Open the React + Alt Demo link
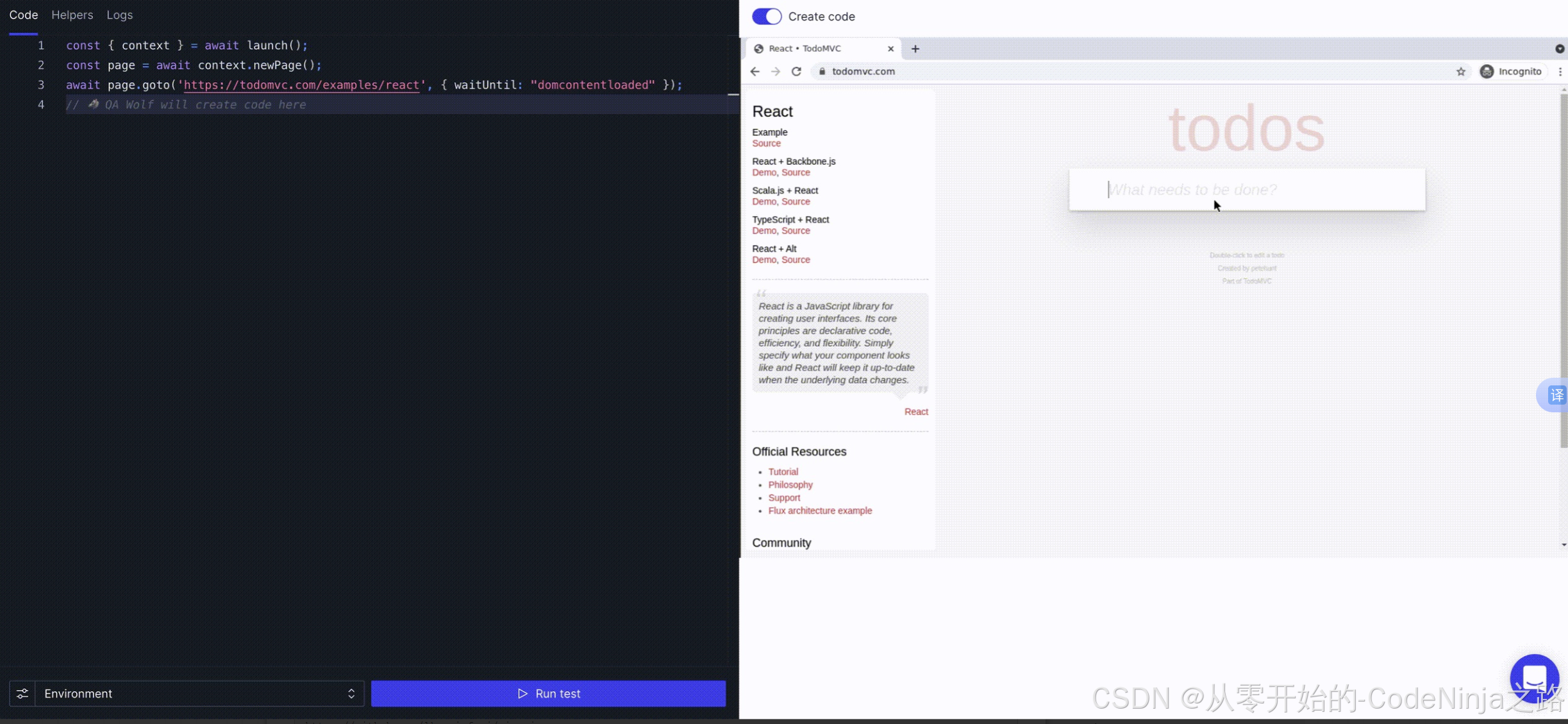Image resolution: width=1568 pixels, height=724 pixels. [x=764, y=260]
